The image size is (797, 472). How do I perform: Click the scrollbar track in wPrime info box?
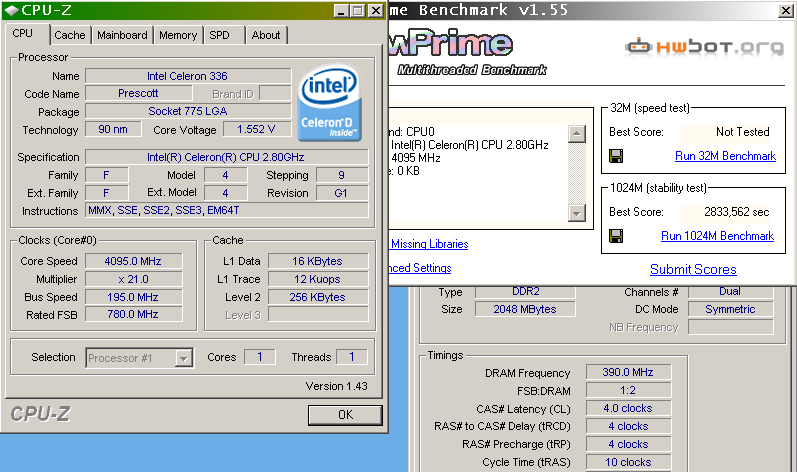576,174
